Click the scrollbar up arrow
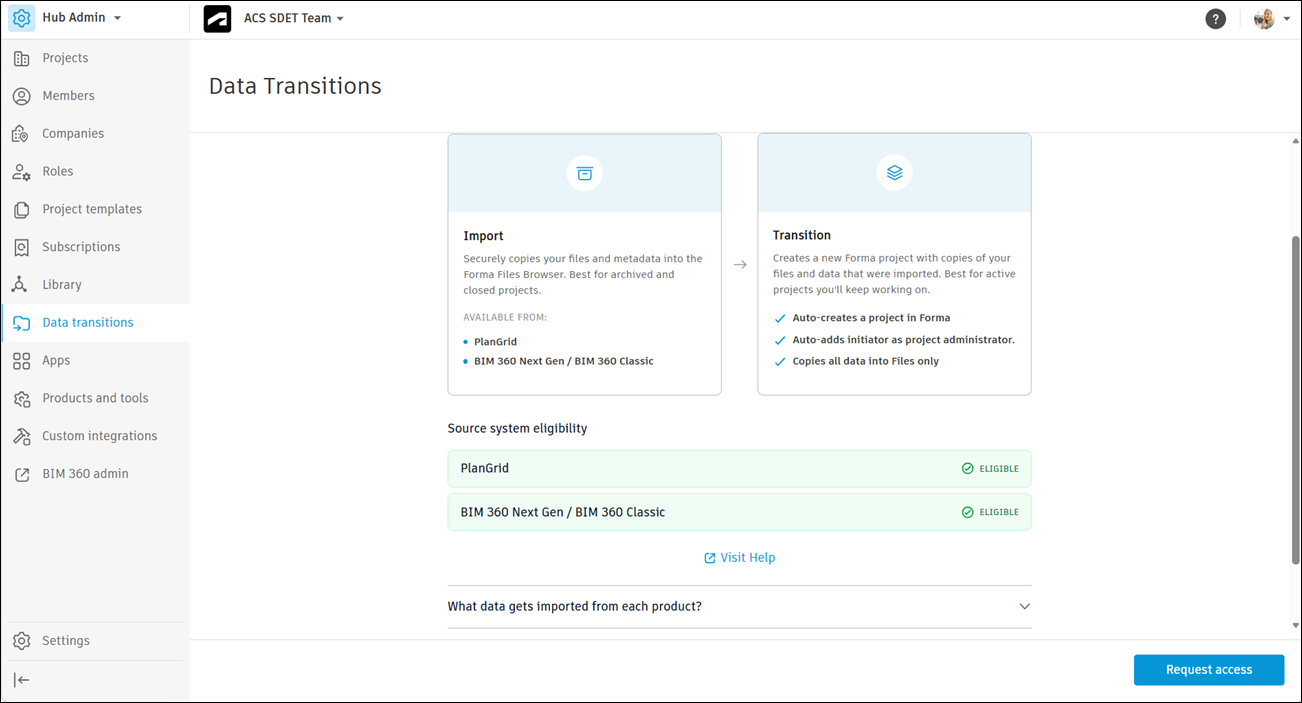This screenshot has width=1302, height=703. [x=1296, y=142]
